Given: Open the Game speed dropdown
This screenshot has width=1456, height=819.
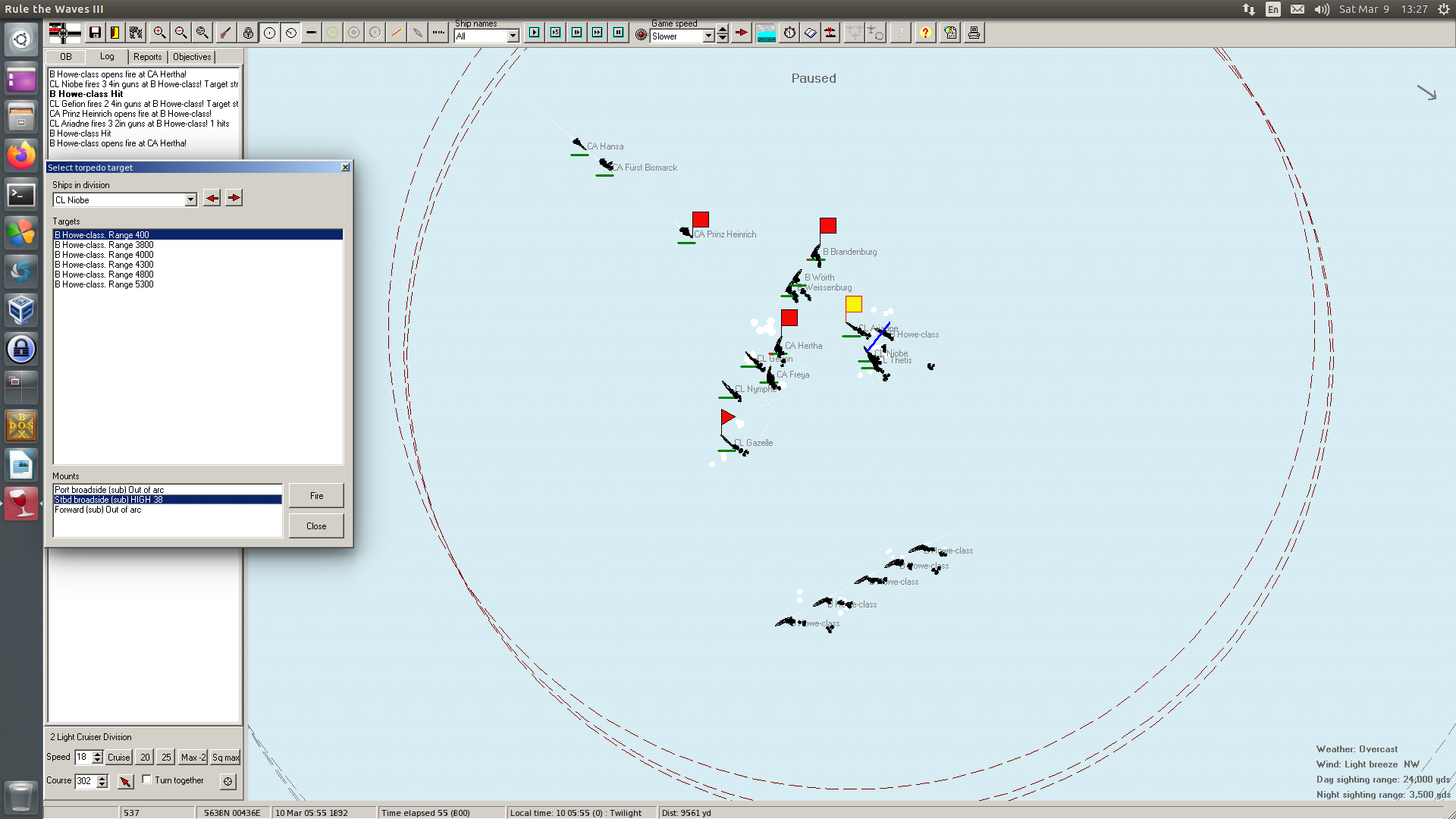Looking at the screenshot, I should click(x=708, y=36).
